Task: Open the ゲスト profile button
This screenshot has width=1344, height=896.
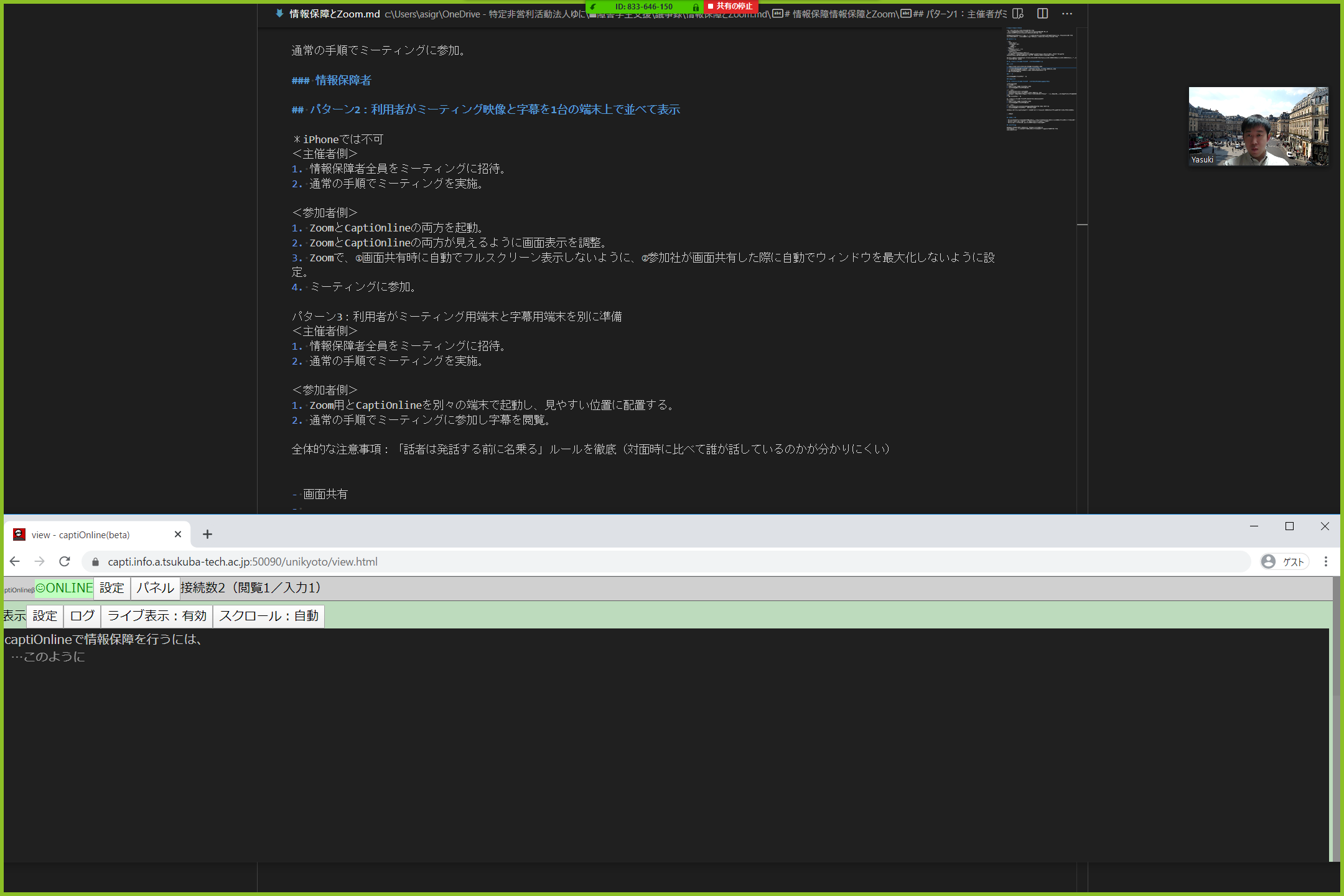Action: [x=1285, y=562]
